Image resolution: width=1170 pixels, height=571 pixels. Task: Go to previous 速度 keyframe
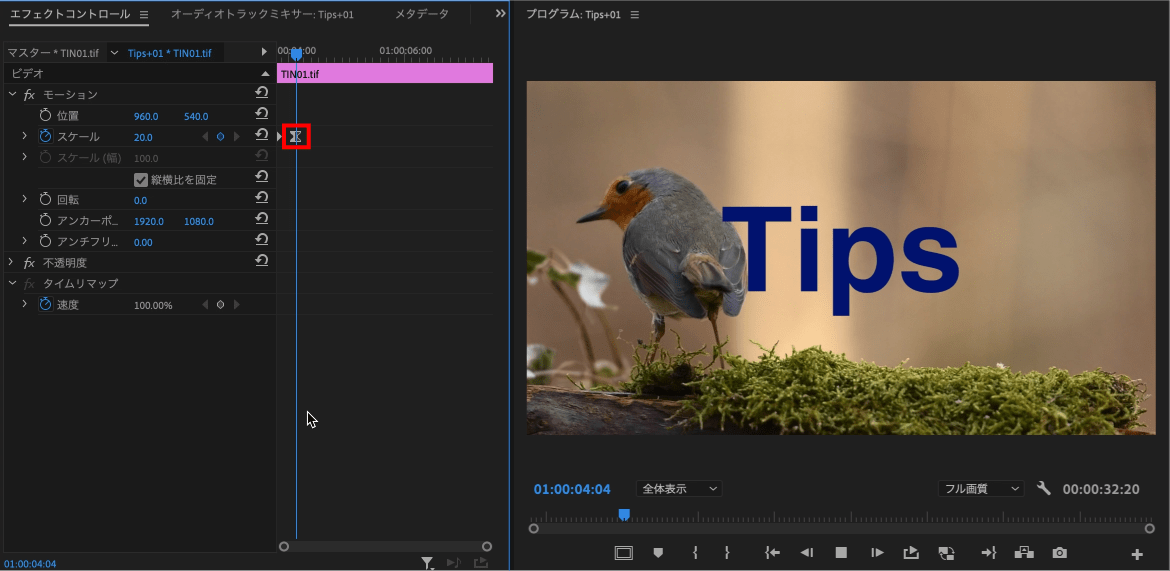click(205, 305)
